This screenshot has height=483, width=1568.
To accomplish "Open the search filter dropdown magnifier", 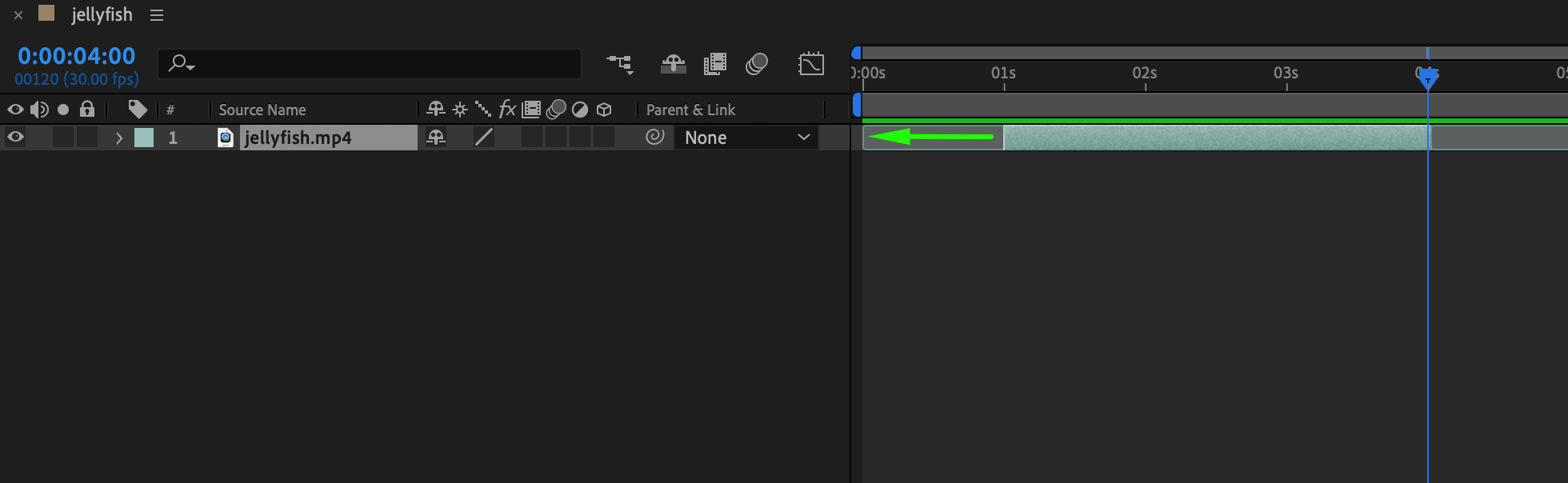I will 181,64.
